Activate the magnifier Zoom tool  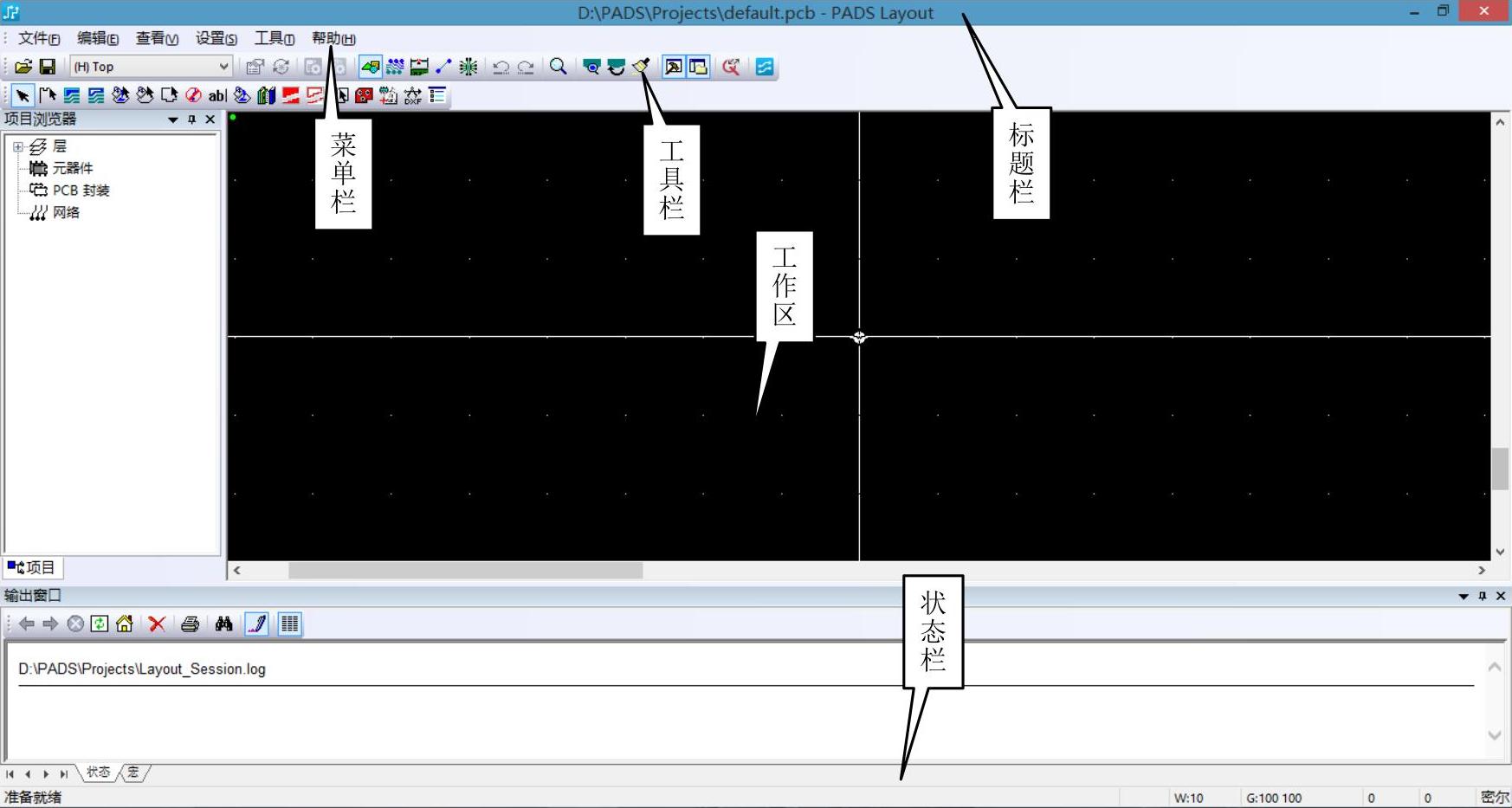(x=559, y=67)
